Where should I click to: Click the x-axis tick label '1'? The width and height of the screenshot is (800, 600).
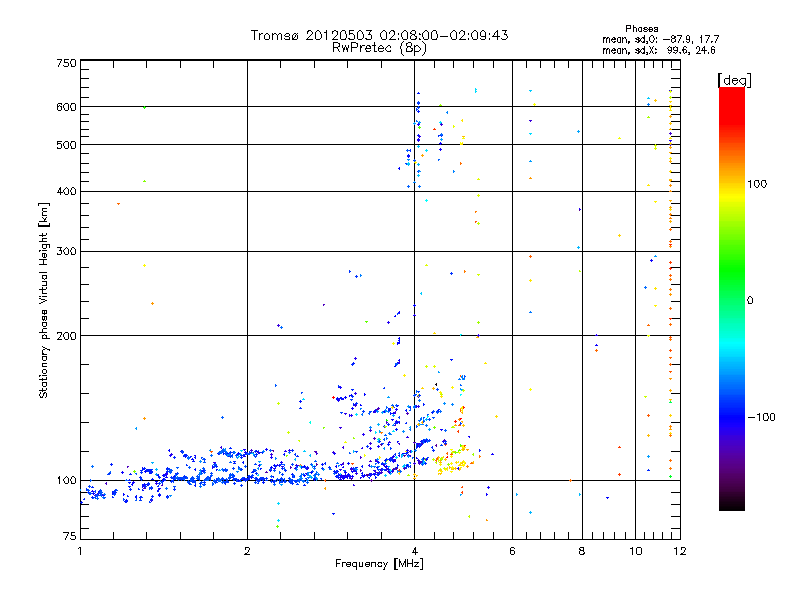80,551
